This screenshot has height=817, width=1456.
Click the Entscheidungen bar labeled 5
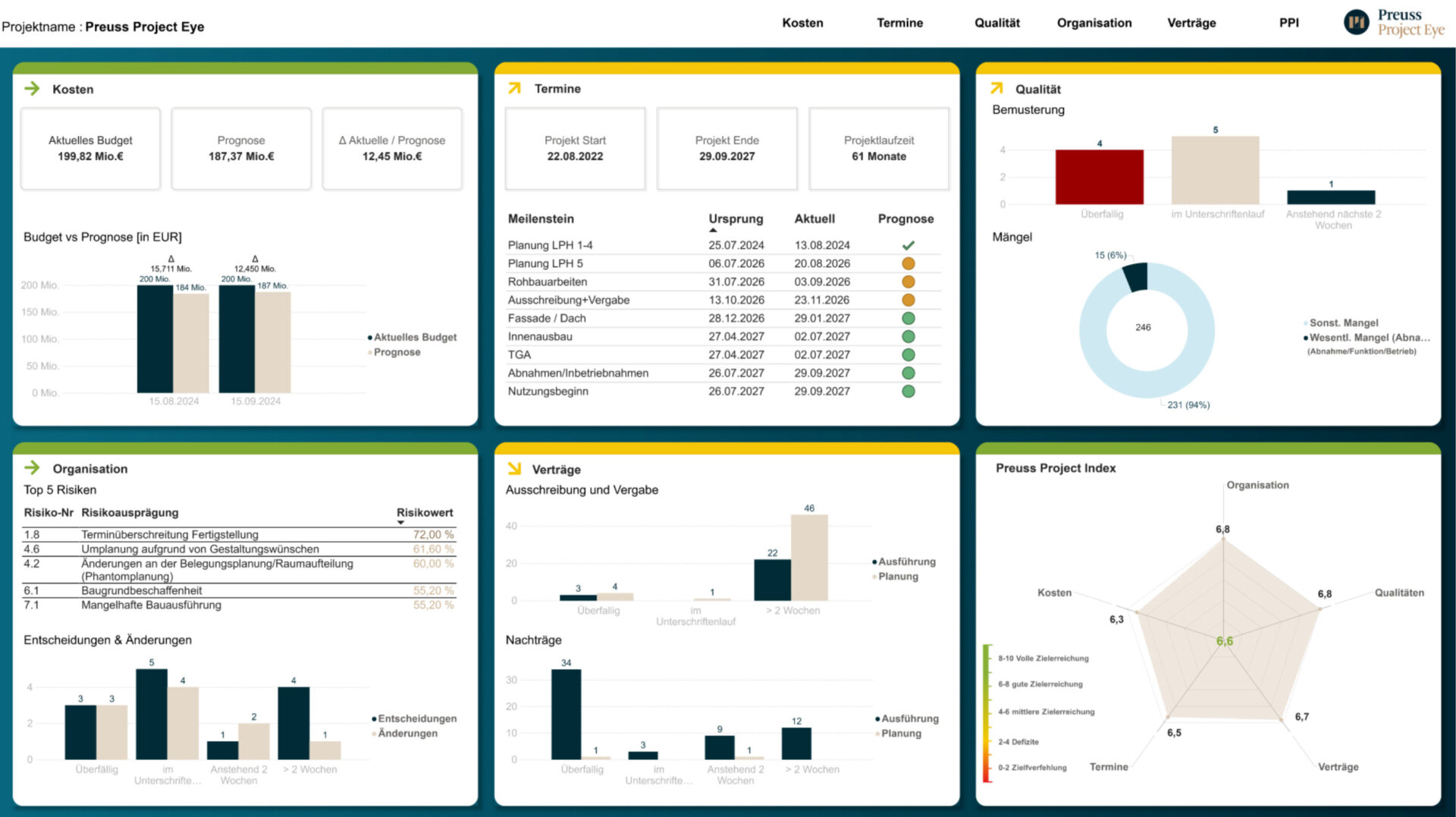coord(152,714)
